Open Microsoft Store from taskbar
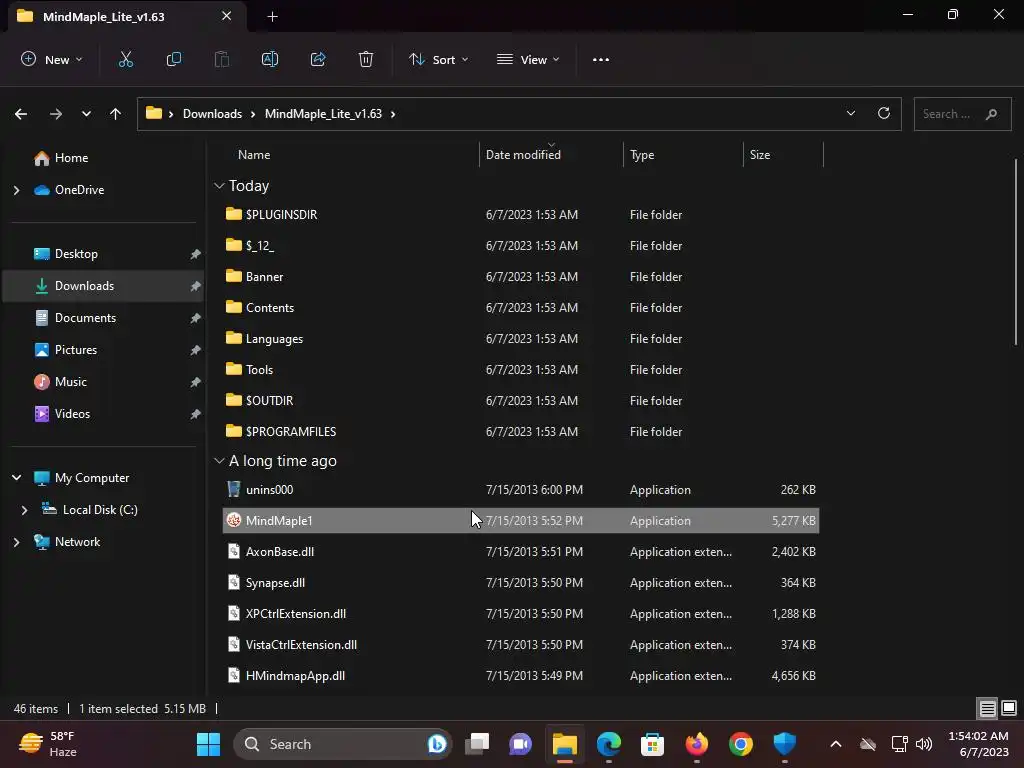 click(x=652, y=744)
